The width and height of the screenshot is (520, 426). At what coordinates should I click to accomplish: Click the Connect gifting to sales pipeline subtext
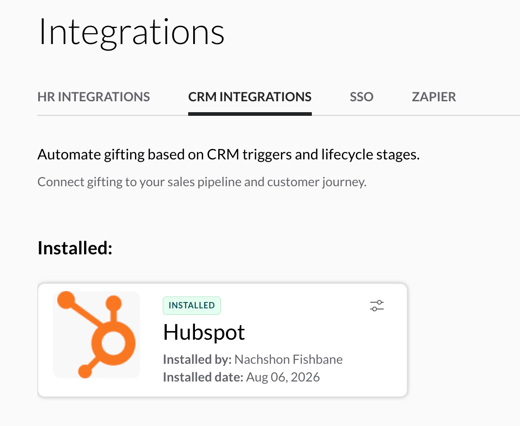pyautogui.click(x=202, y=182)
